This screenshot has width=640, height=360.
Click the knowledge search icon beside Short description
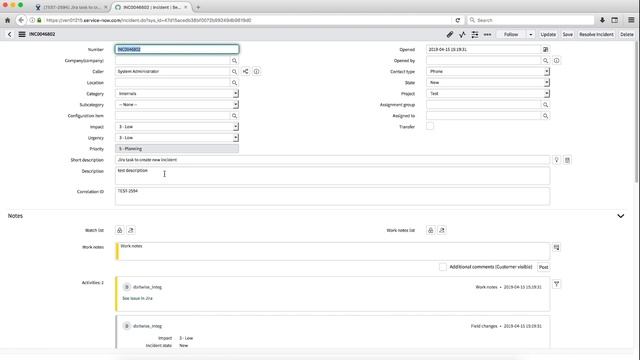(x=567, y=160)
